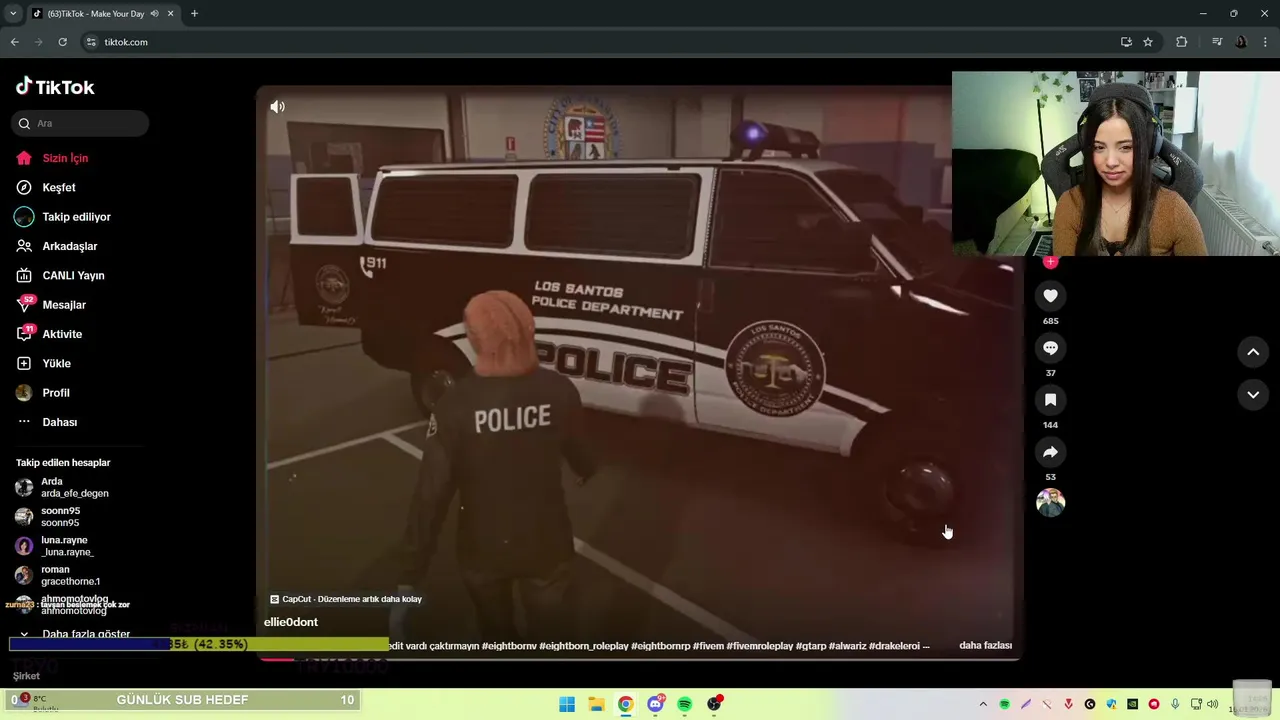This screenshot has height=720, width=1280.
Task: Open Mesajlar inbox
Action: (x=64, y=305)
